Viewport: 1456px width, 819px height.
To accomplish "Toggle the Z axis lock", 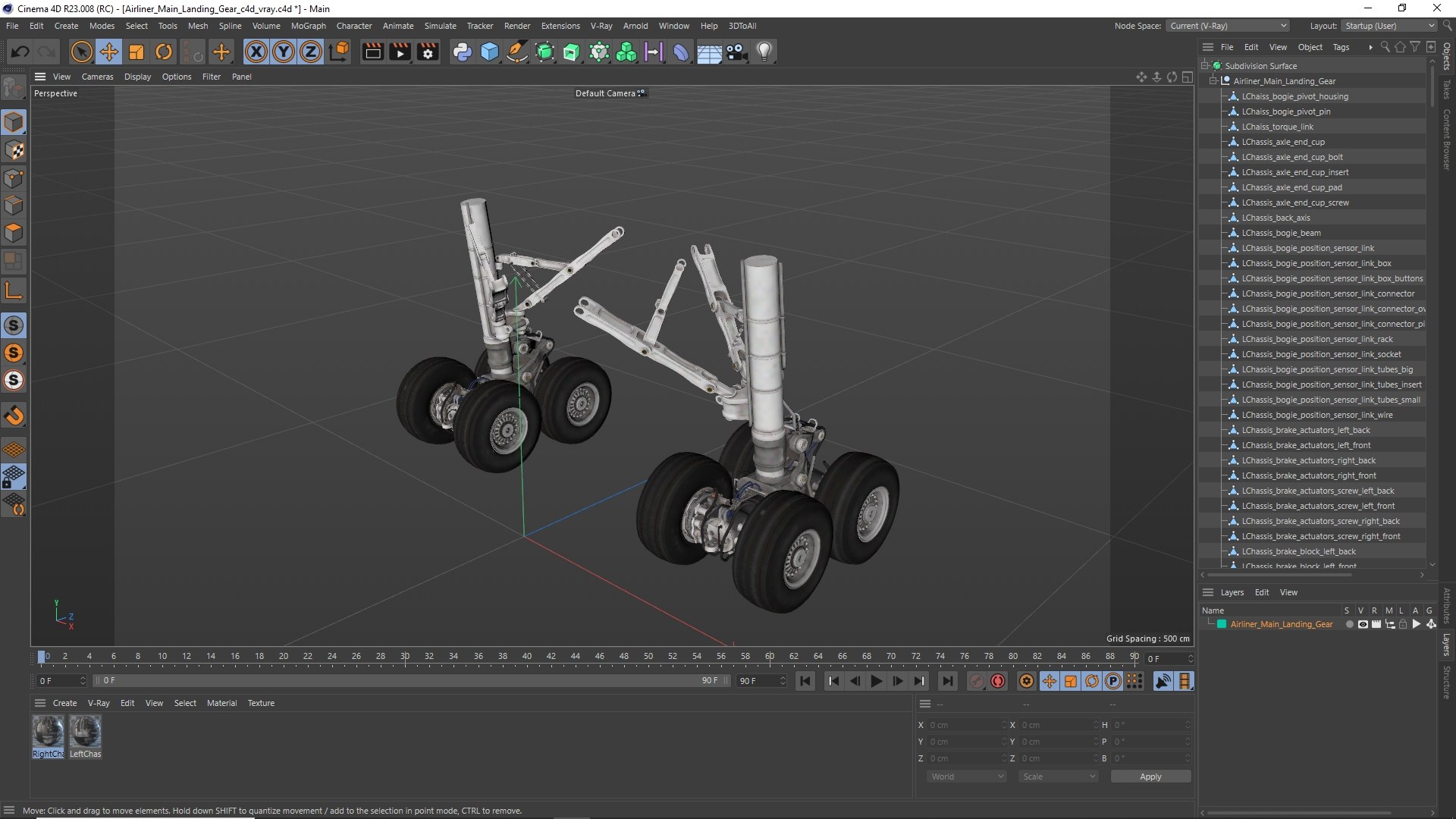I will coord(311,52).
